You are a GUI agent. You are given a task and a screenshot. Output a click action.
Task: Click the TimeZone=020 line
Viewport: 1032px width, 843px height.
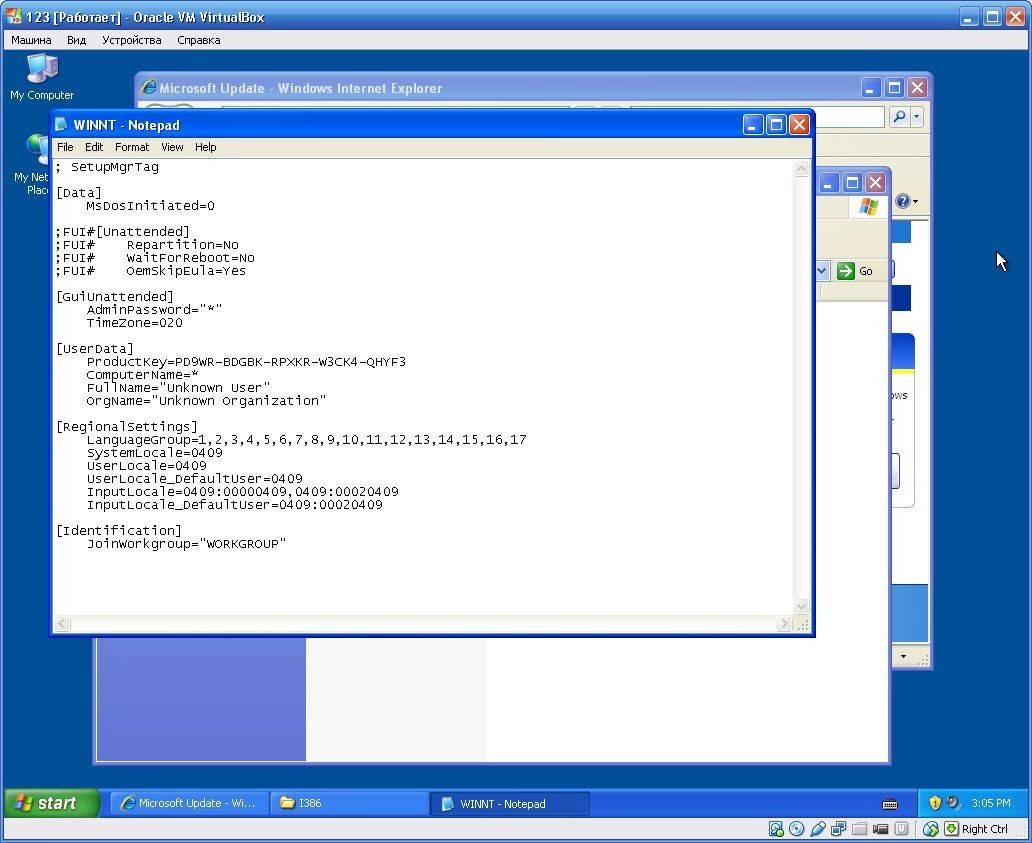[x=134, y=323]
